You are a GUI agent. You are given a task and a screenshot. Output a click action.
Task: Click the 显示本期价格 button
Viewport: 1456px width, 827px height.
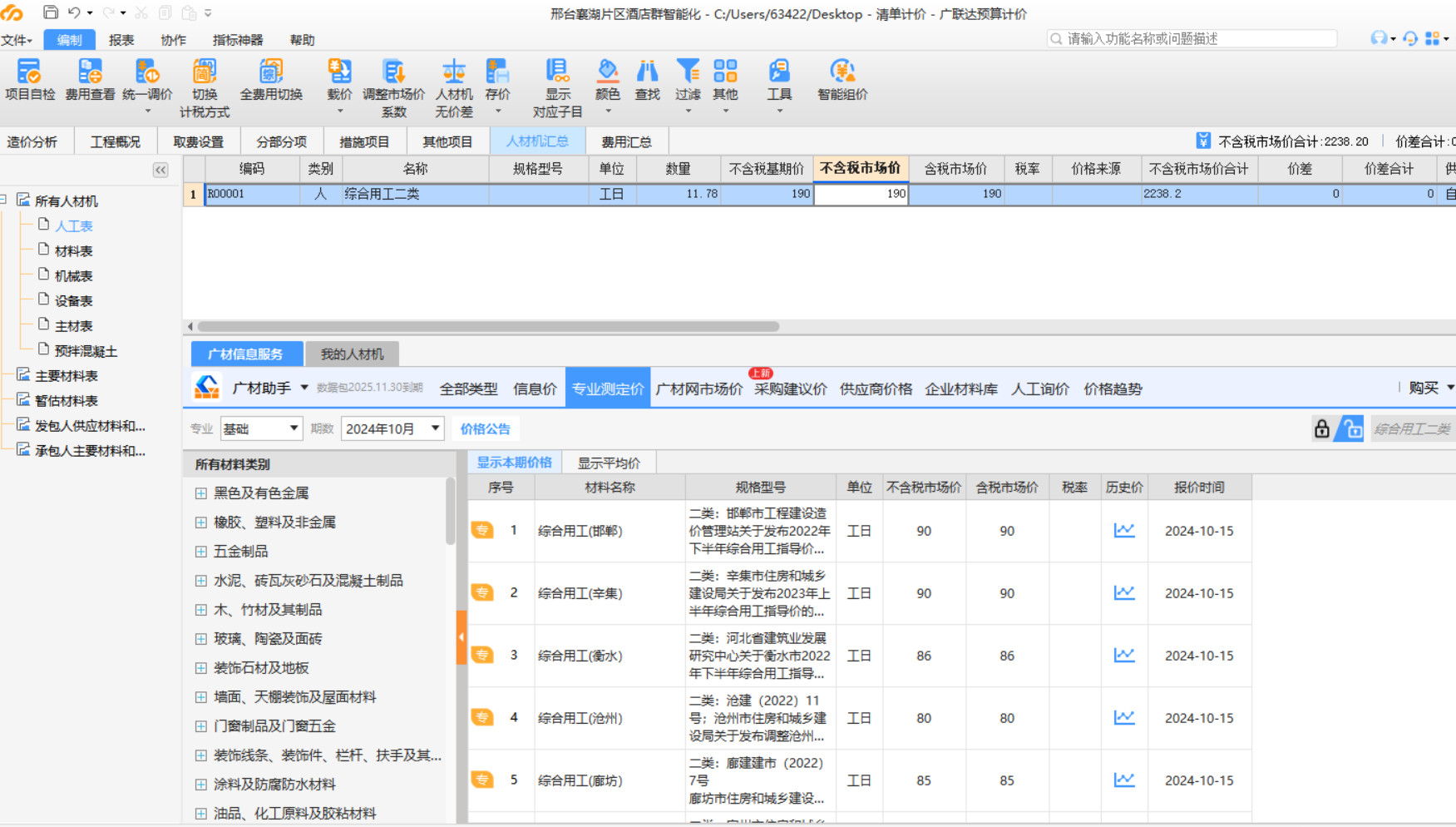515,463
